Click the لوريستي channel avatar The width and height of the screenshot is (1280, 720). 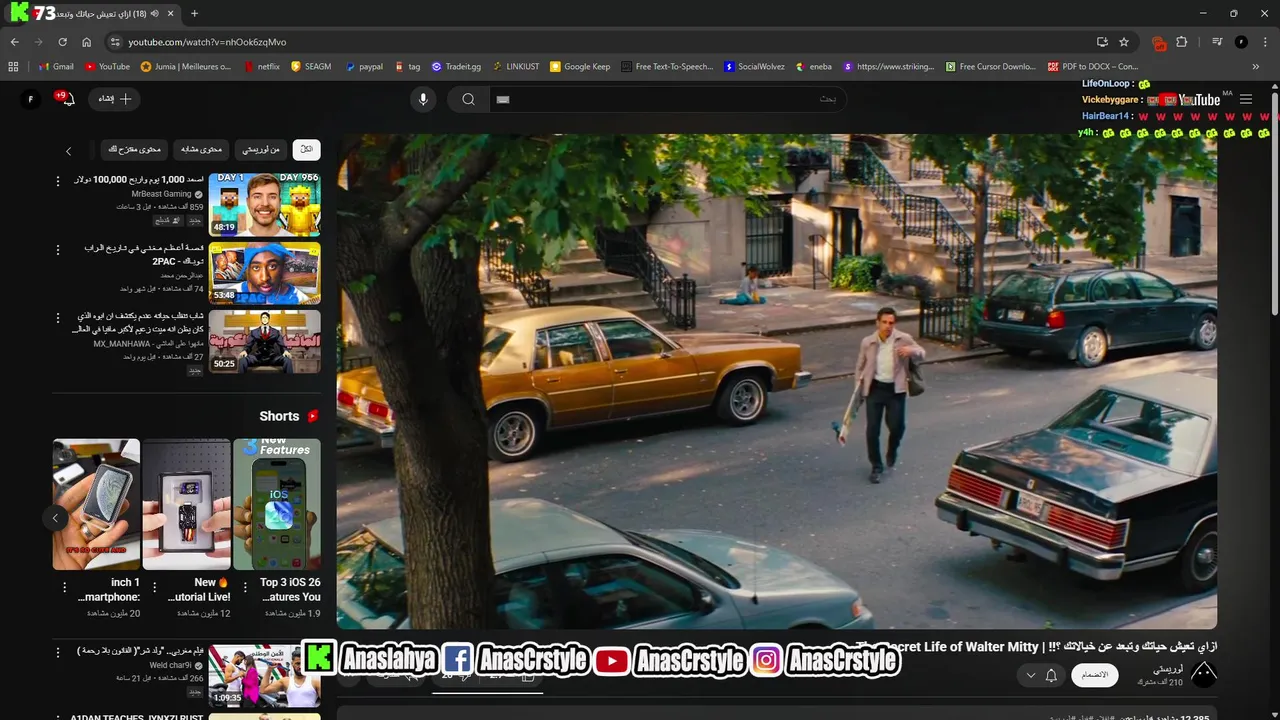point(1204,675)
